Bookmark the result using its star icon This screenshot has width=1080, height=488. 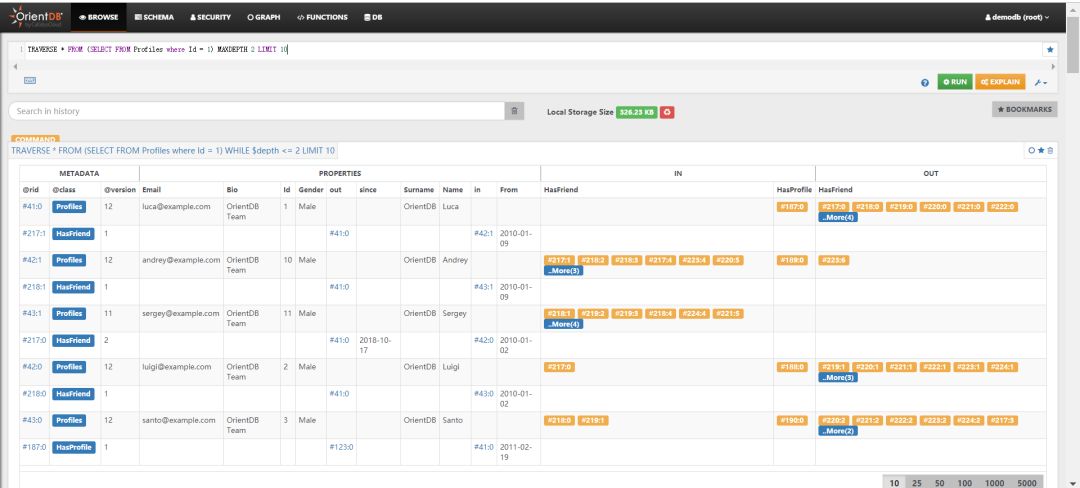(1041, 150)
